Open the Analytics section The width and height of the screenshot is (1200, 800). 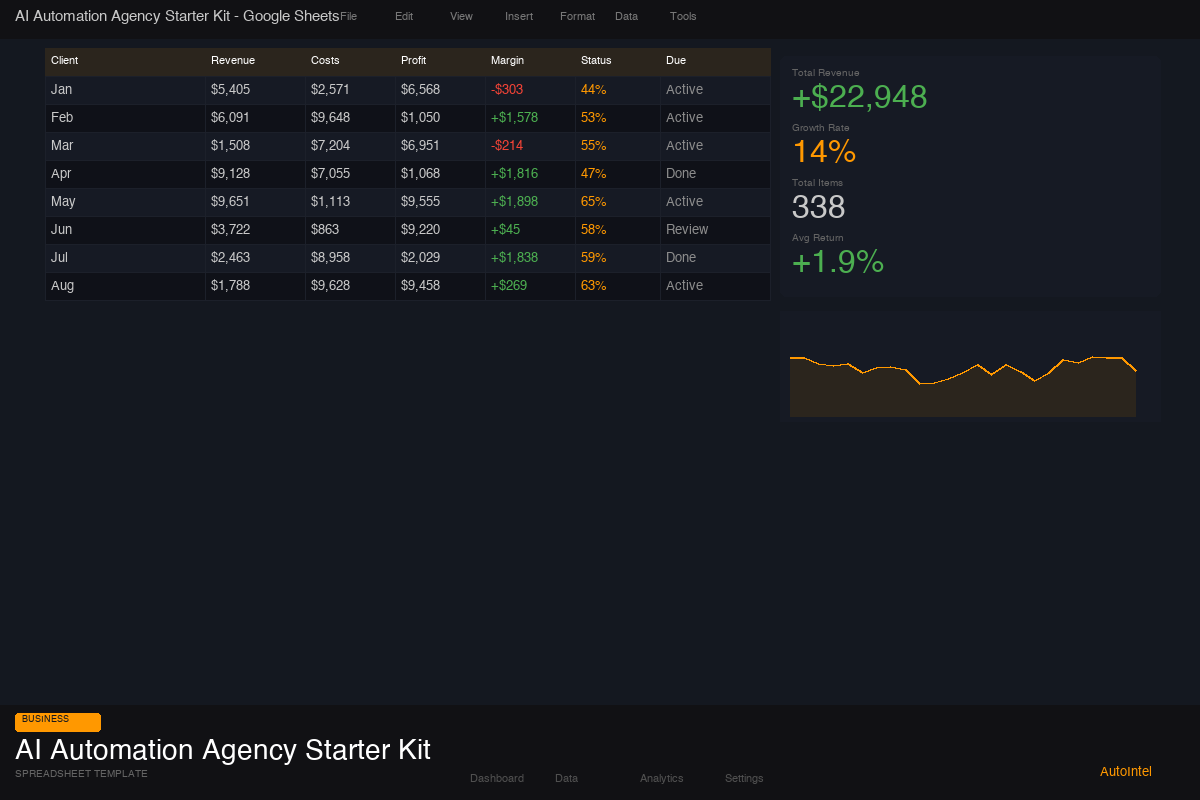click(x=661, y=778)
